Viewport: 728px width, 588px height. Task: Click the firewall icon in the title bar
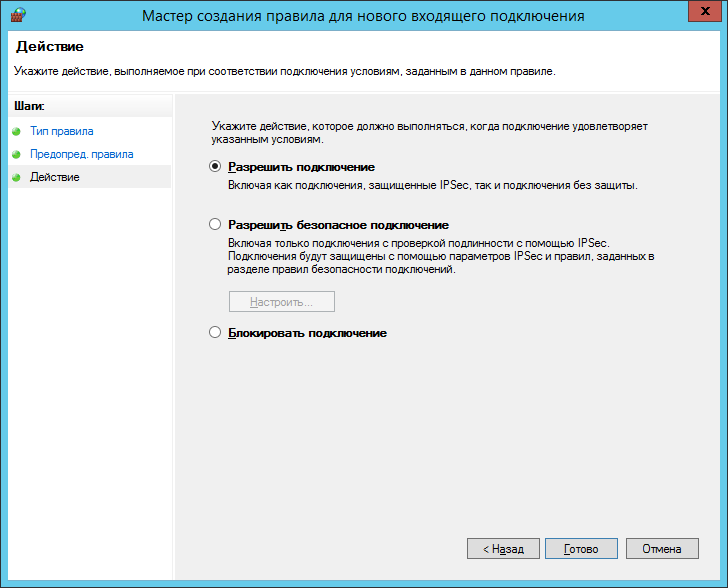point(17,15)
